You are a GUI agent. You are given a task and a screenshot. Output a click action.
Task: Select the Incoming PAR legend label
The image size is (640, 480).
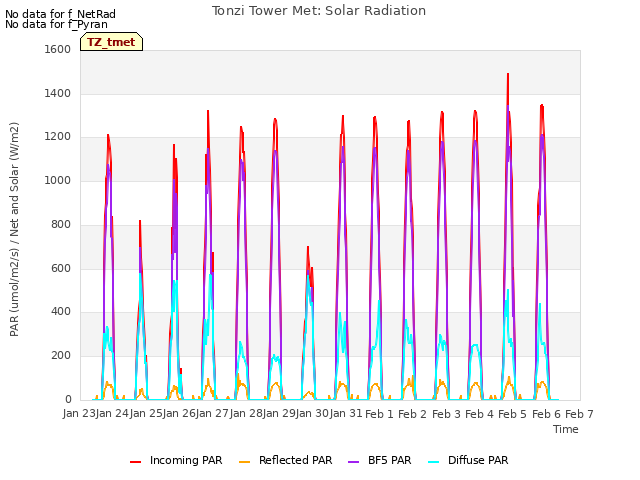click(x=186, y=460)
